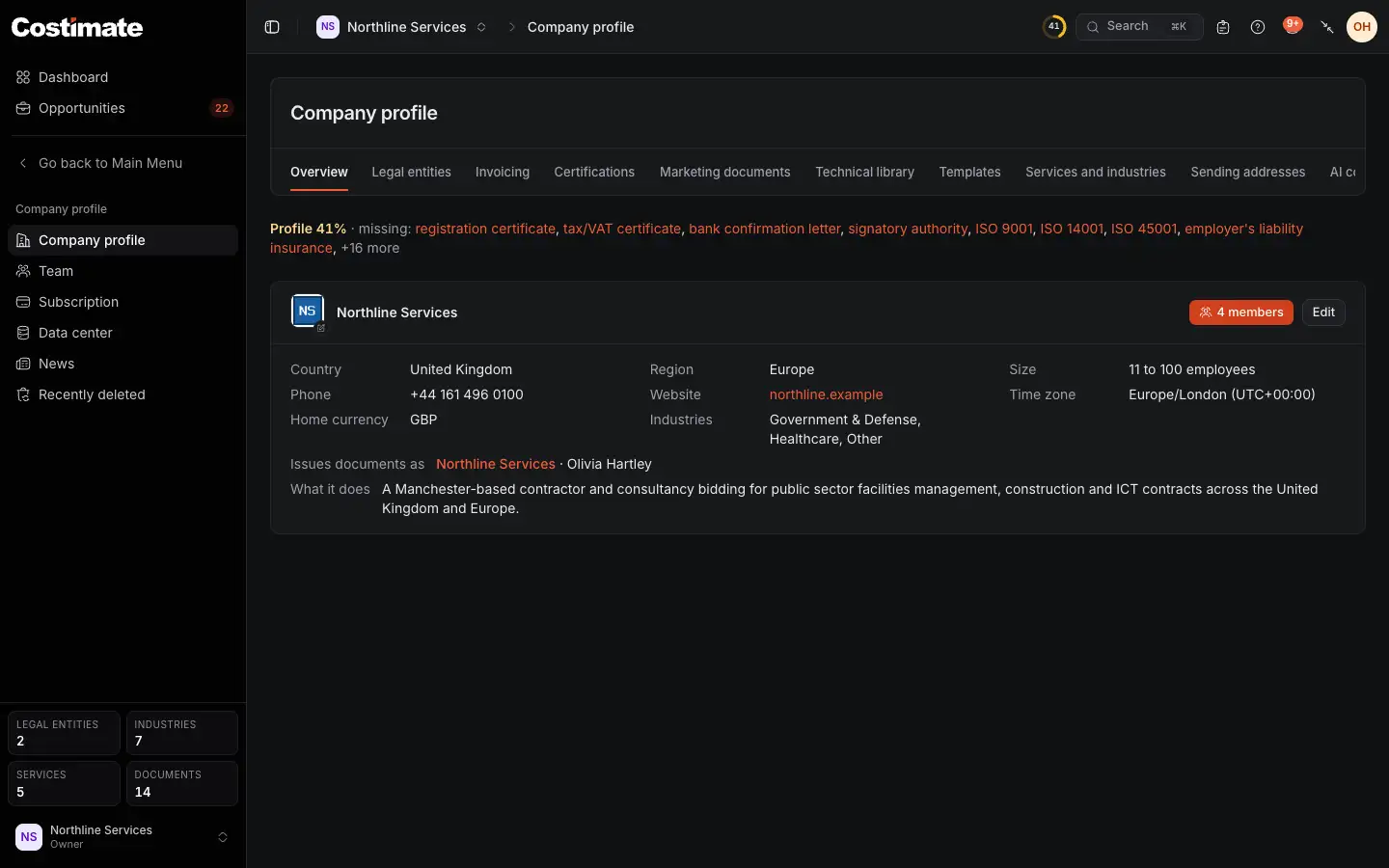Open the clipboard tasks icon in header
Image resolution: width=1389 pixels, height=868 pixels.
[1223, 27]
